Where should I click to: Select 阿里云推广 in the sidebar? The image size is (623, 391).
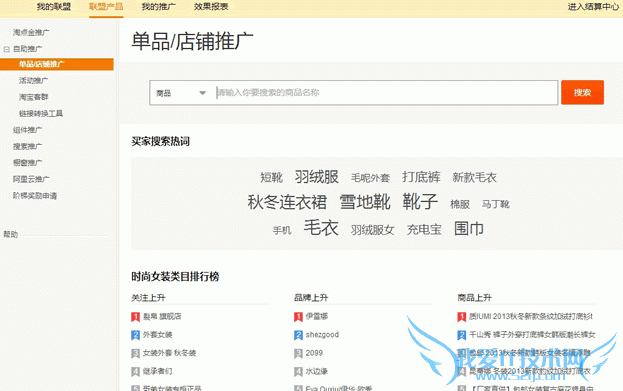(x=31, y=179)
